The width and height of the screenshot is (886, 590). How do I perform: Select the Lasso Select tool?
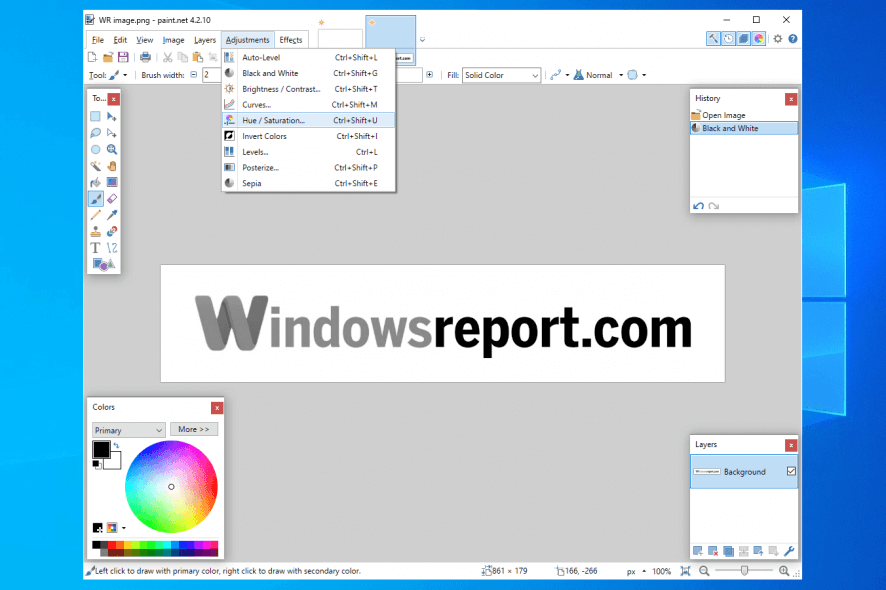tap(95, 133)
